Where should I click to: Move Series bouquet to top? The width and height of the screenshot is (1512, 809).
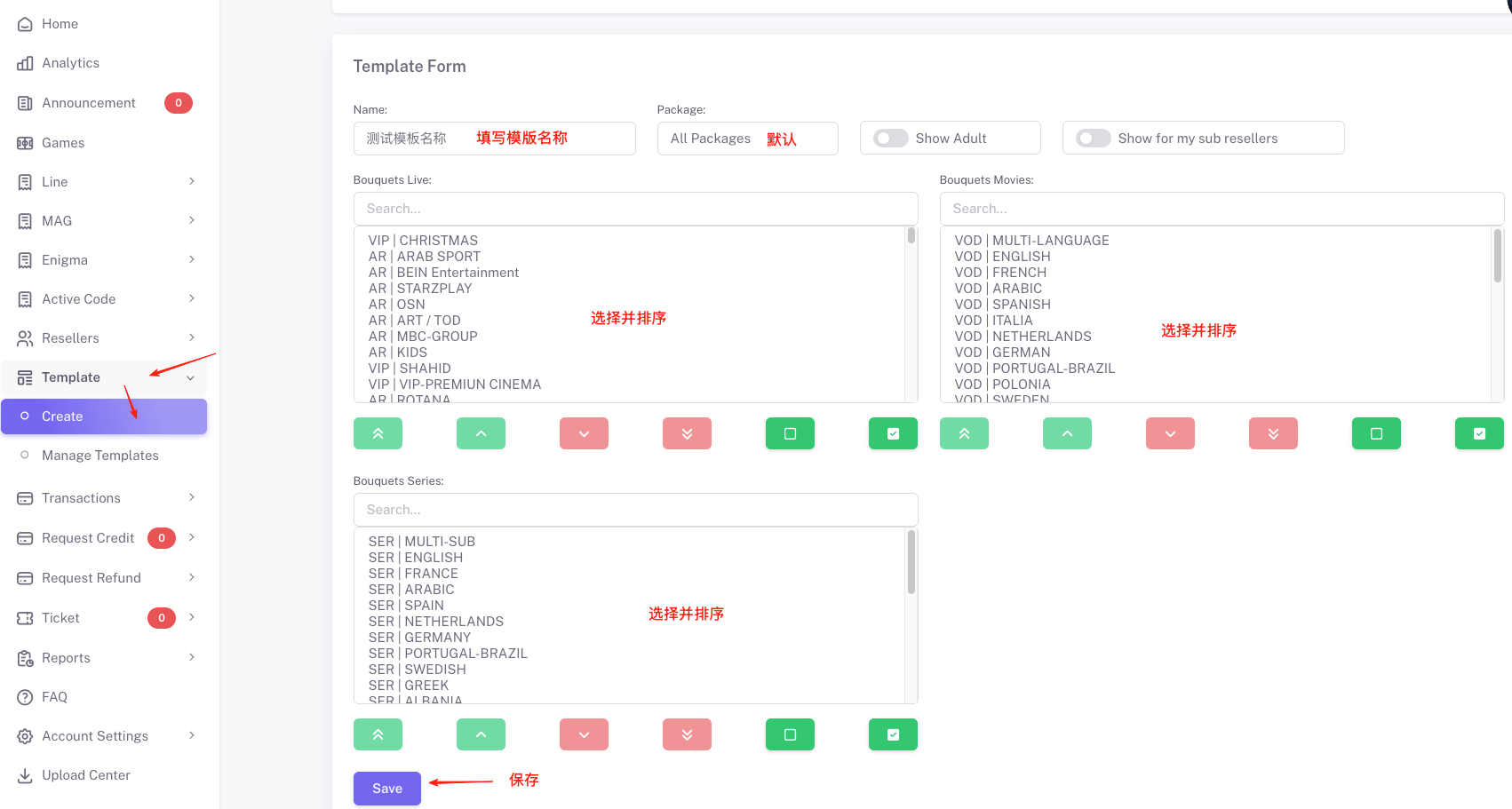(x=378, y=734)
